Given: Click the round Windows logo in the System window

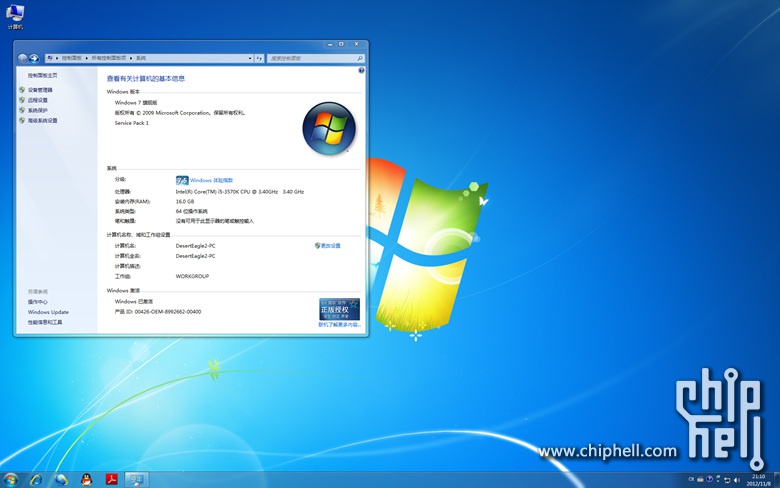Looking at the screenshot, I should [x=329, y=129].
